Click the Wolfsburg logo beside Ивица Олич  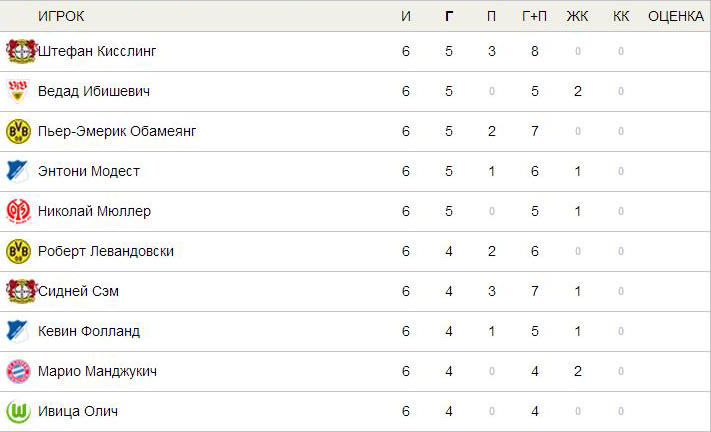pos(18,411)
